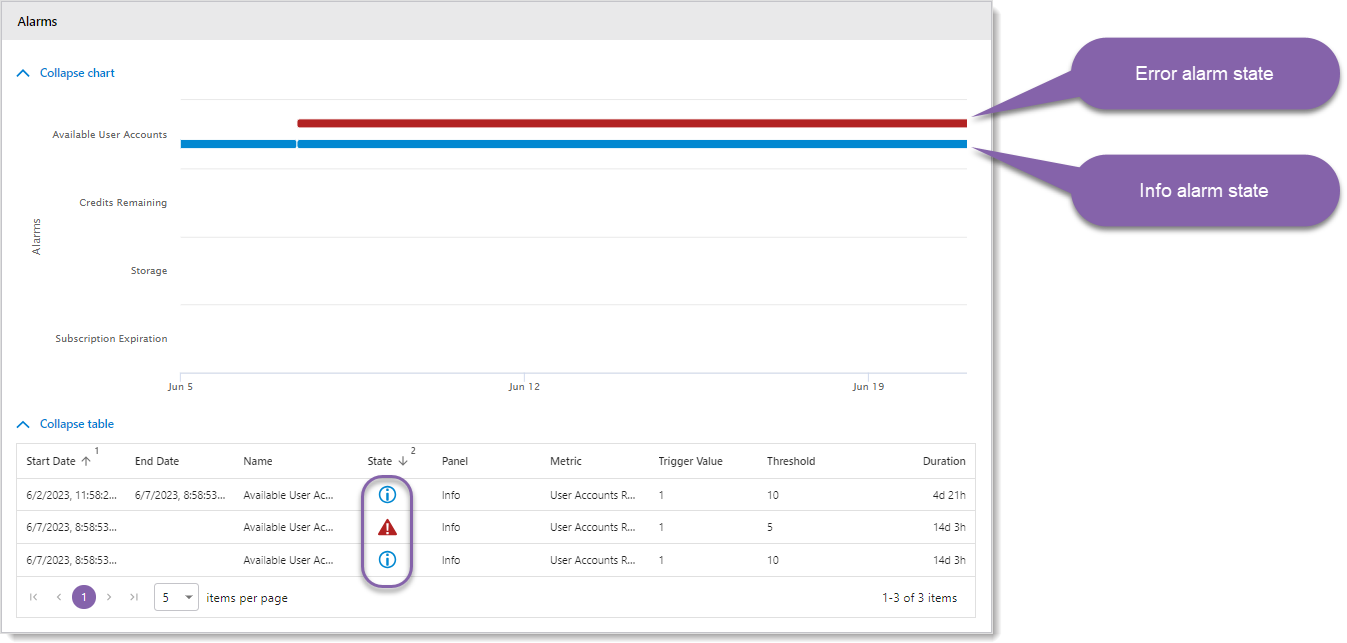Click the first-page pagination icon
This screenshot has height=643, width=1347.
point(33,596)
